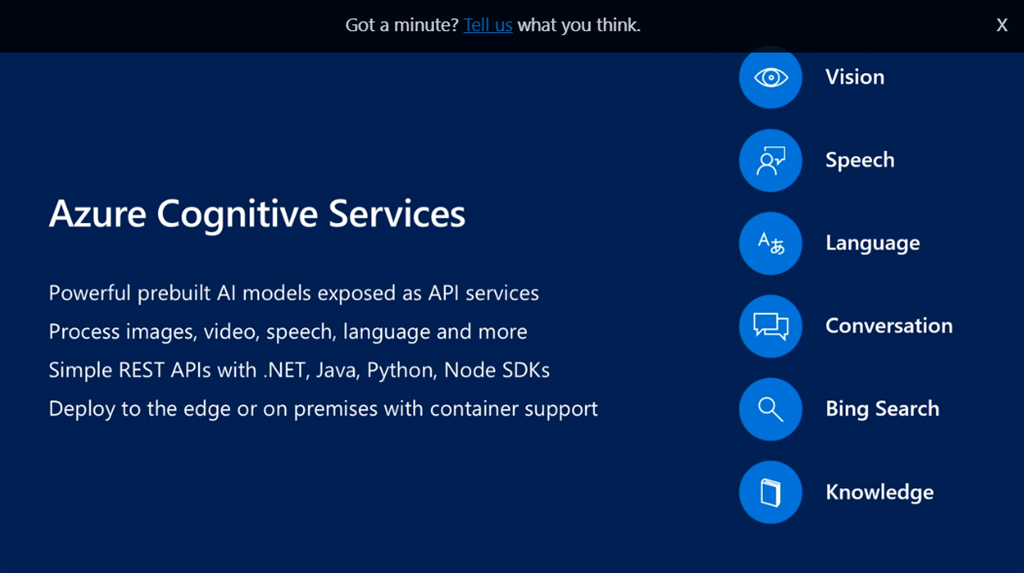Dismiss the feedback banner with X
This screenshot has width=1024, height=573.
tap(1001, 26)
